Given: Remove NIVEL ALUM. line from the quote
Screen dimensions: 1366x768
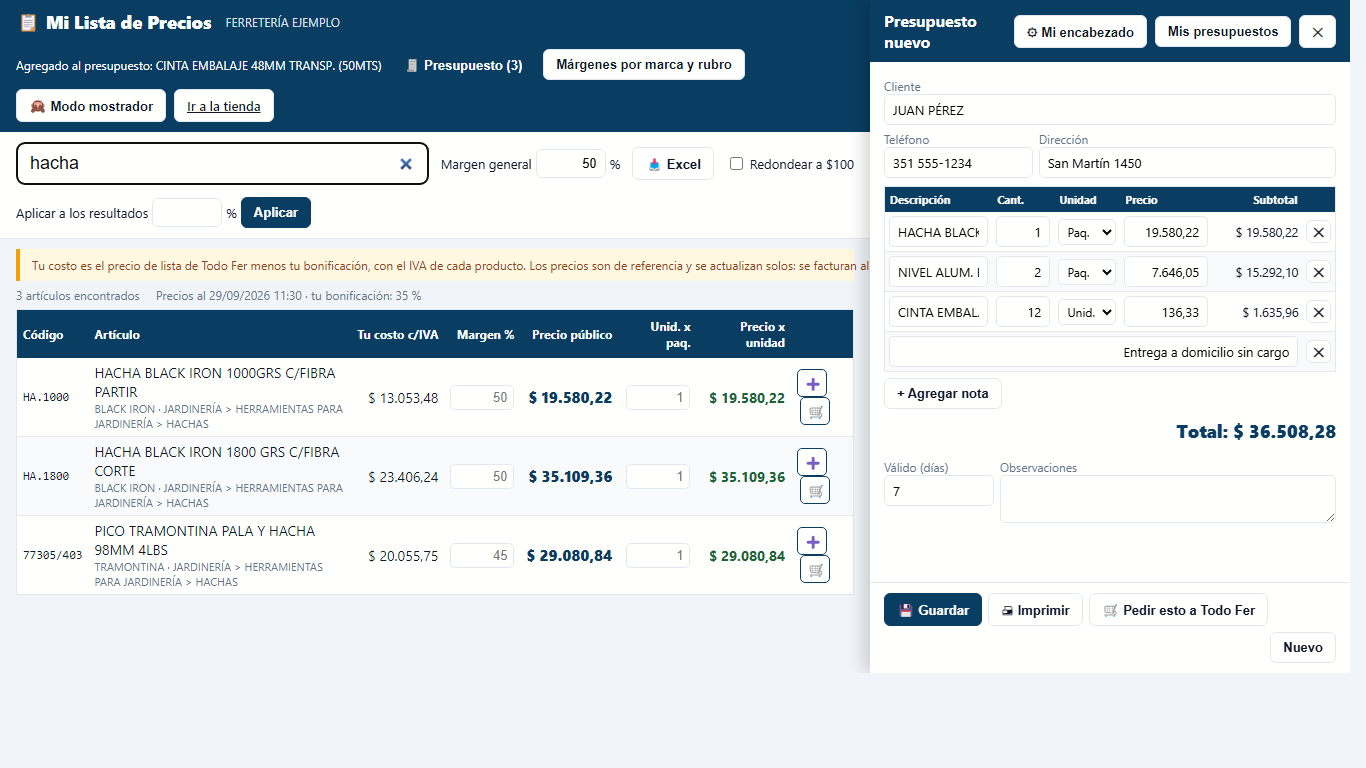Looking at the screenshot, I should pyautogui.click(x=1319, y=272).
